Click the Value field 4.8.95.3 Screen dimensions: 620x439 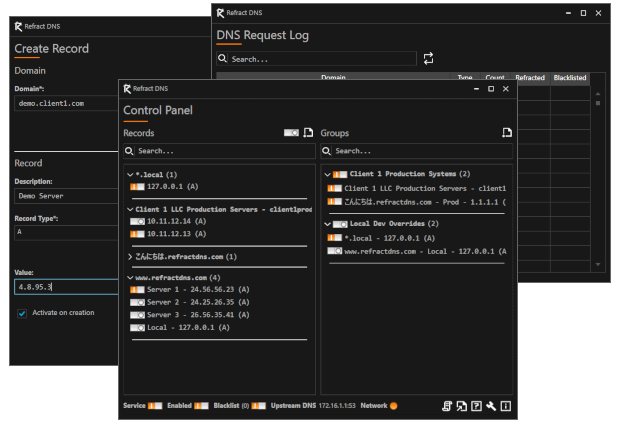point(66,287)
